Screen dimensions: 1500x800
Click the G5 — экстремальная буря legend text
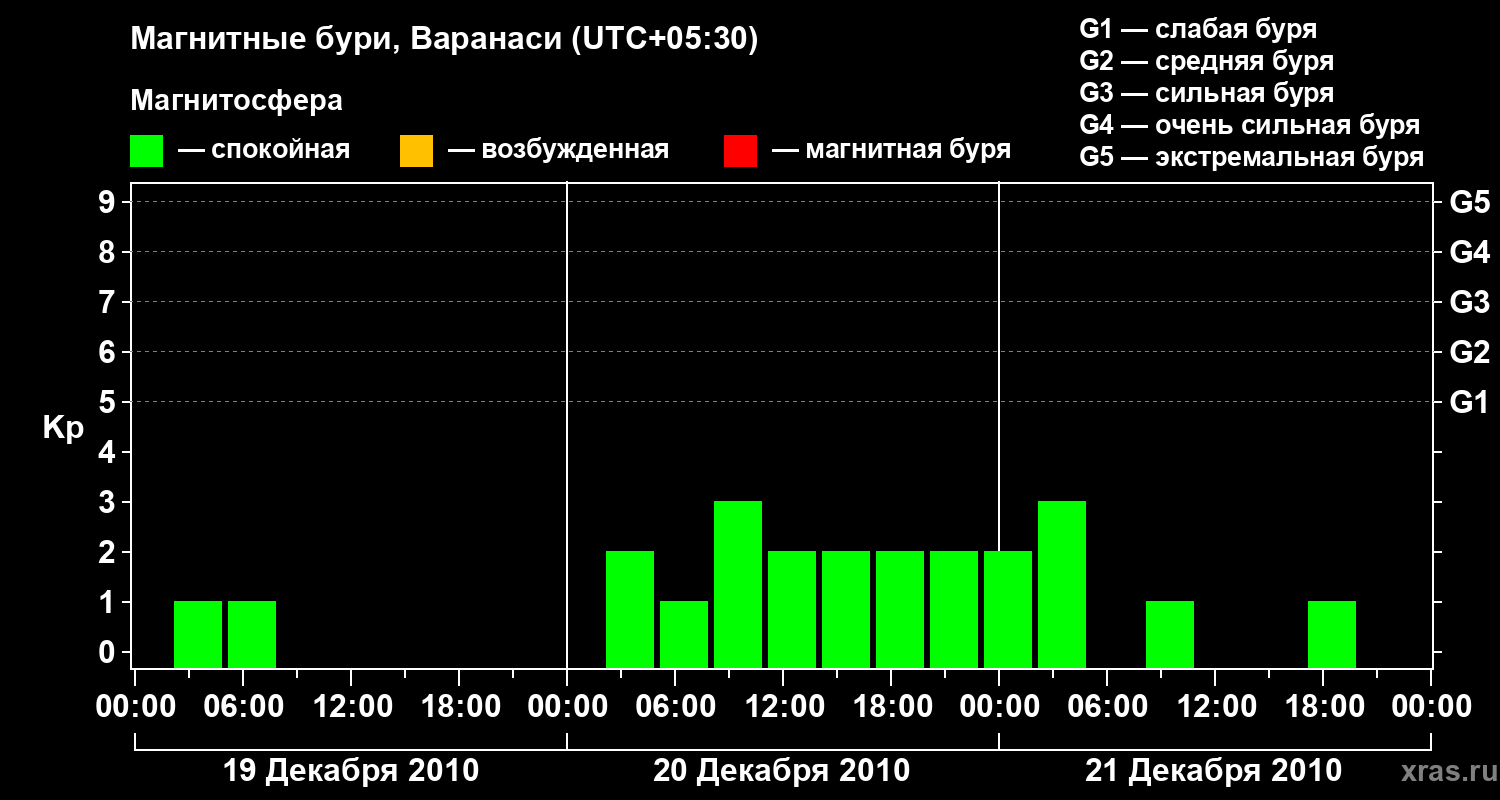(x=1252, y=157)
